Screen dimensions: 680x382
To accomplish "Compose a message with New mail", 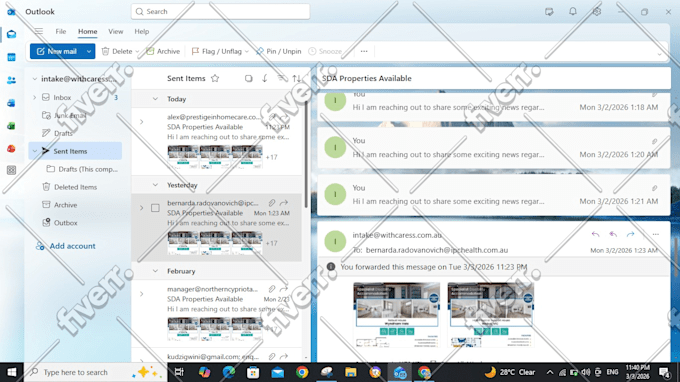I will pyautogui.click(x=57, y=51).
